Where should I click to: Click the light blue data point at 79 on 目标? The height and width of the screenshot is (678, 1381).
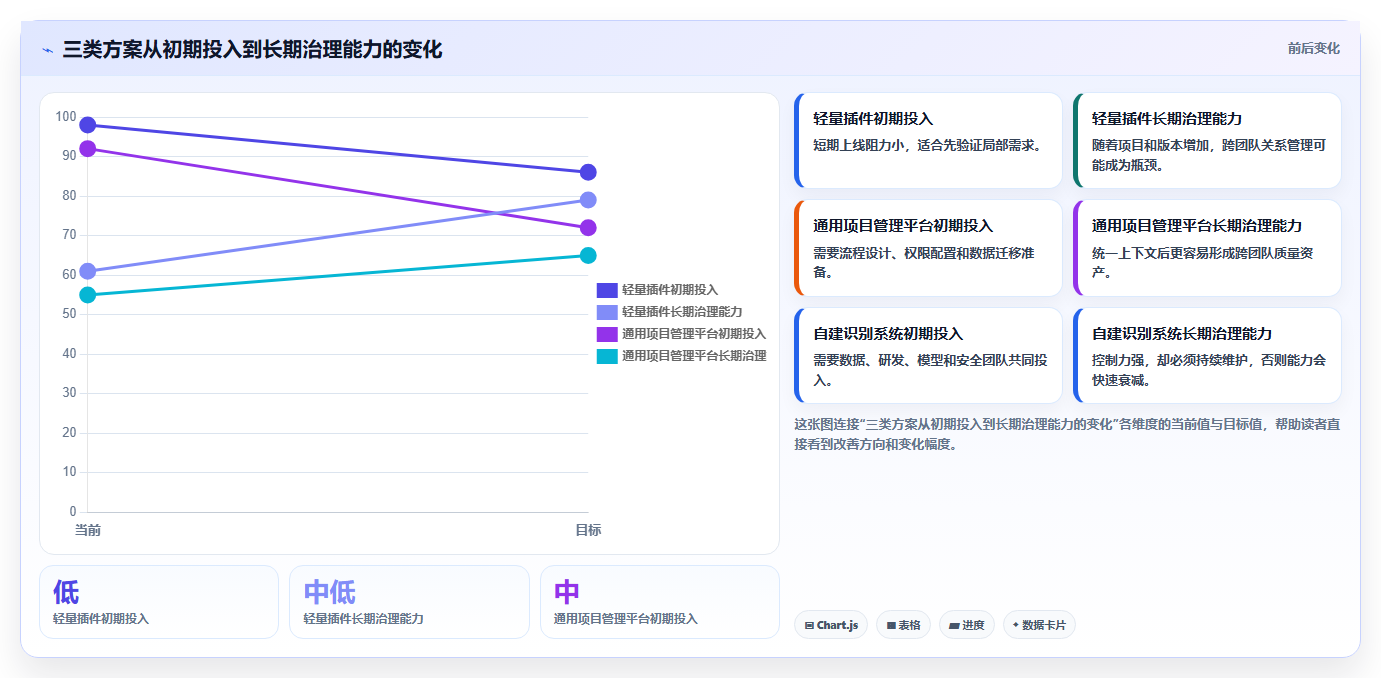coord(588,200)
